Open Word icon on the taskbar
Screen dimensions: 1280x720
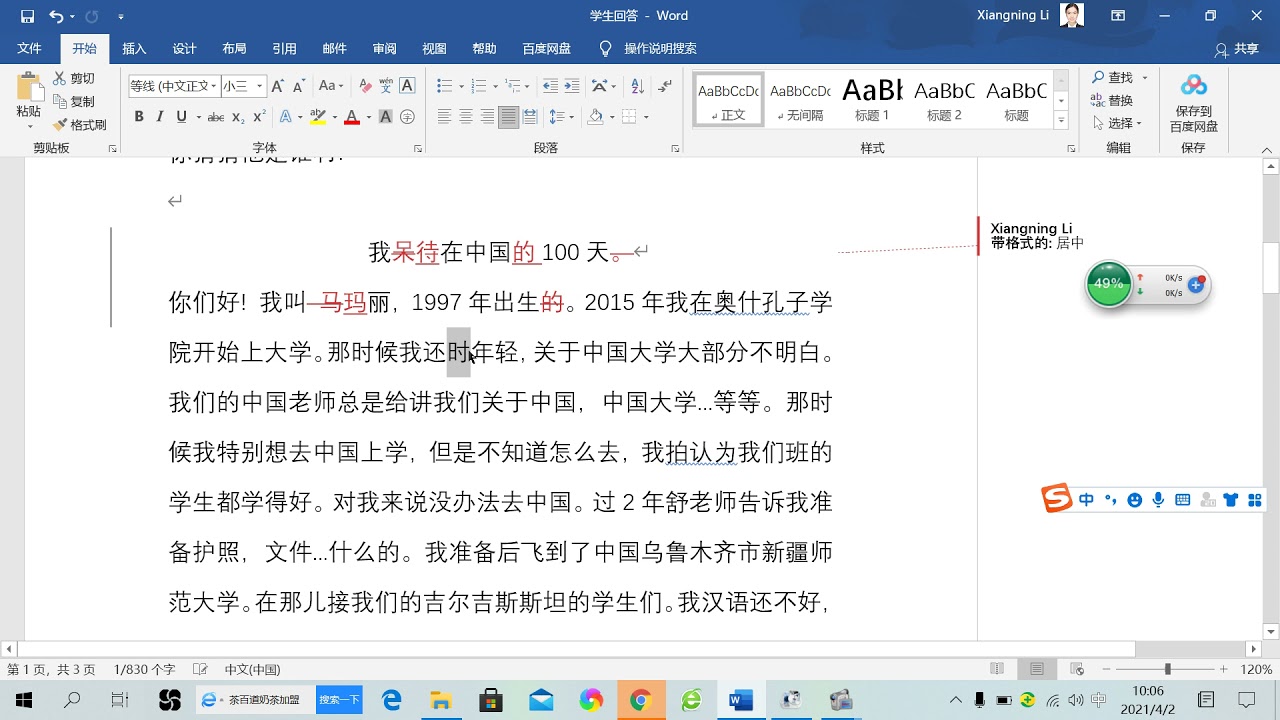(x=740, y=700)
